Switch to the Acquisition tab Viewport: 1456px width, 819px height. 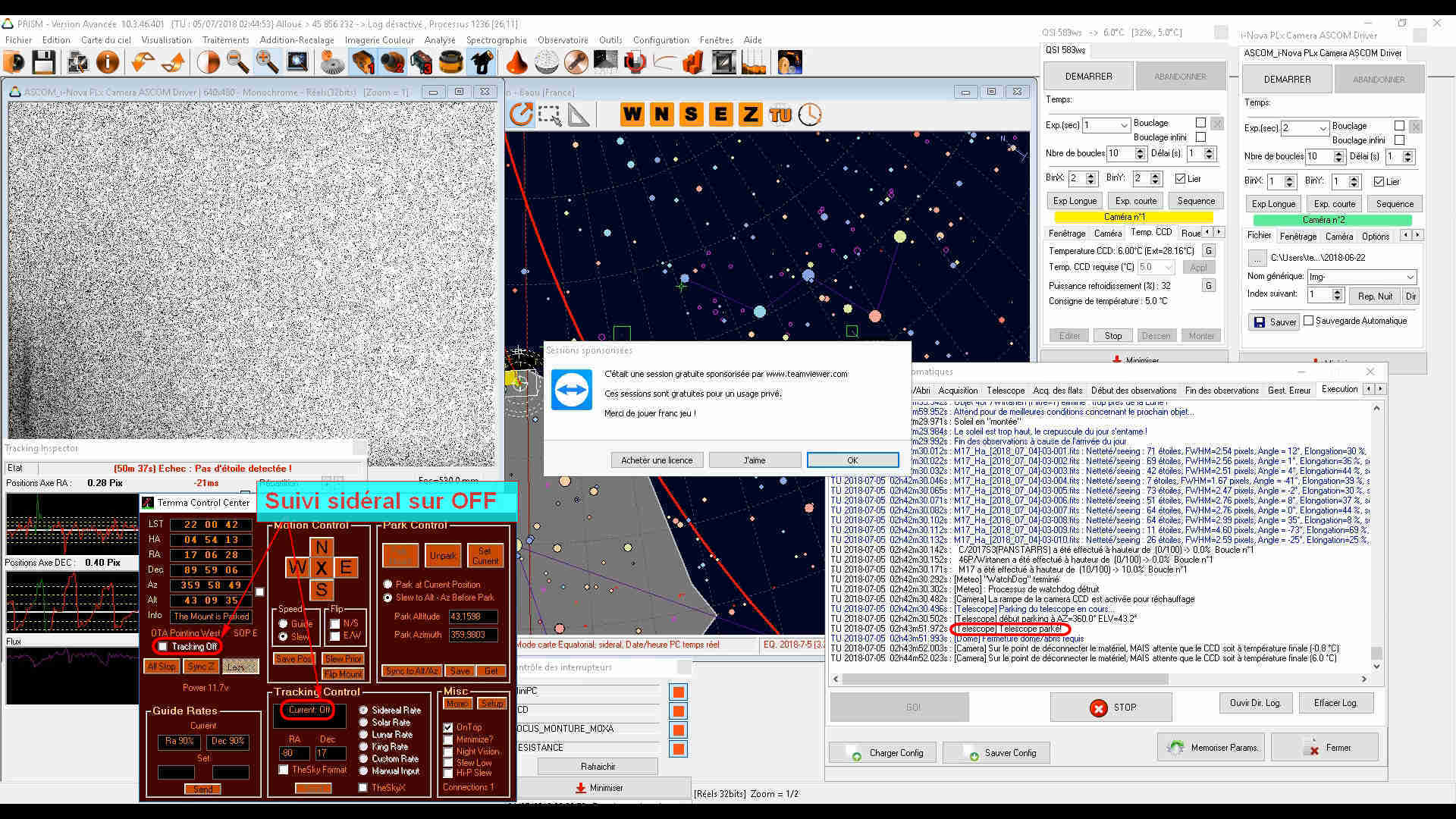[958, 391]
